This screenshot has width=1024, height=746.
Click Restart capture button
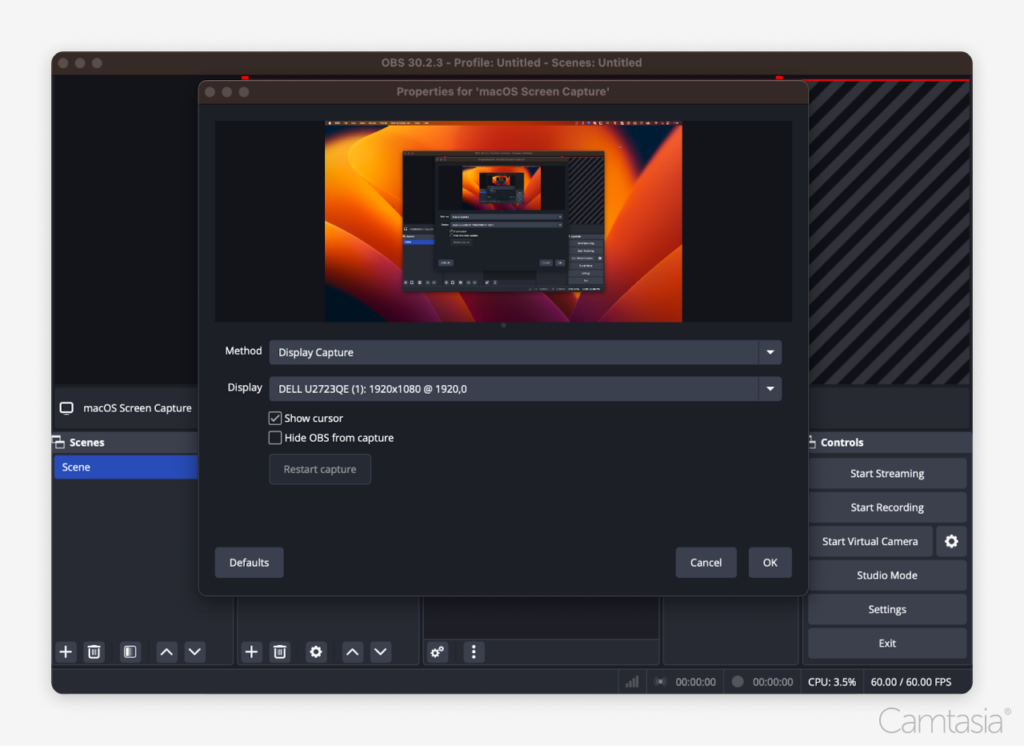point(320,469)
